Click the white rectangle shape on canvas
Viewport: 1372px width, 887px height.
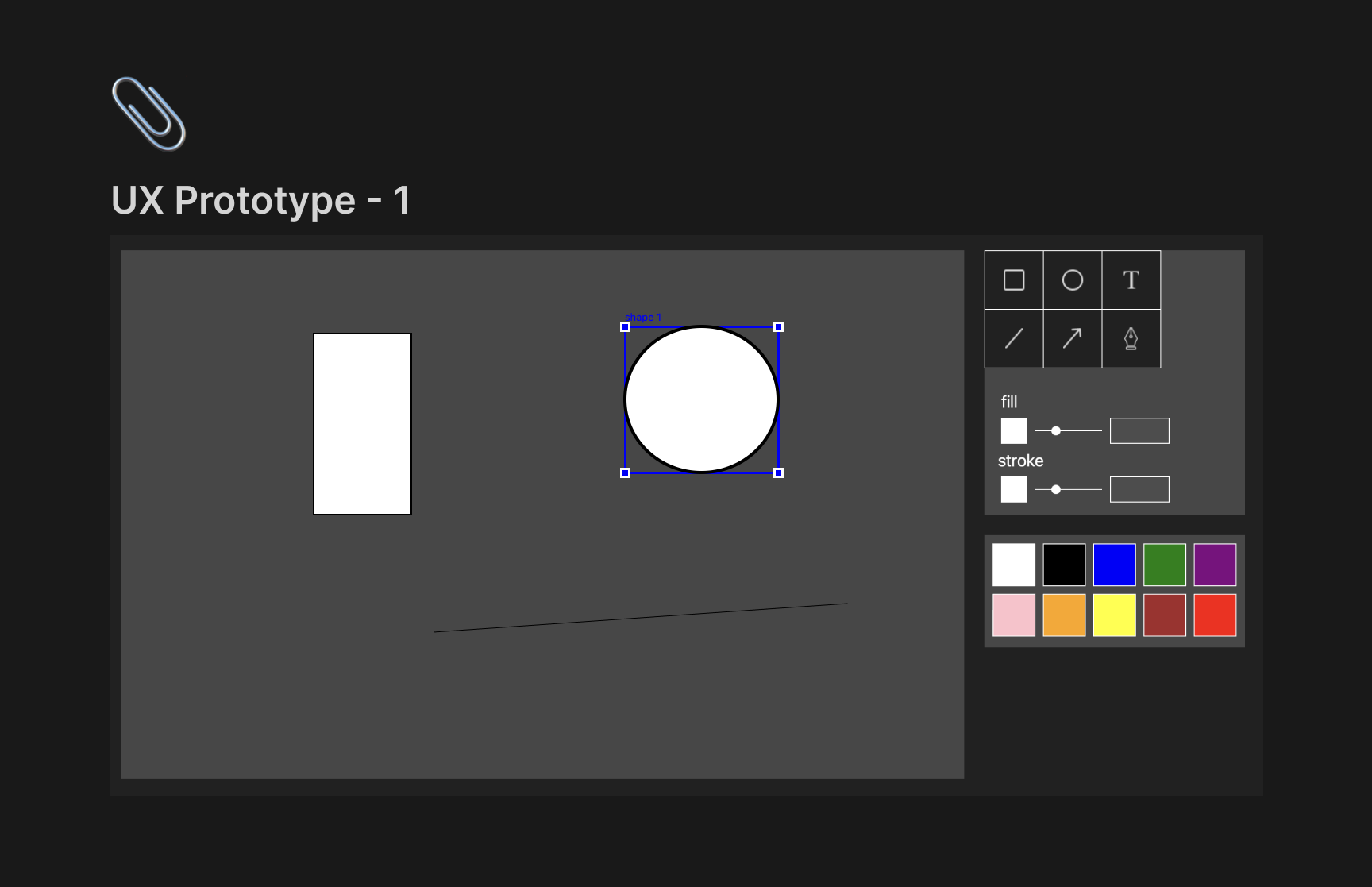pyautogui.click(x=362, y=424)
